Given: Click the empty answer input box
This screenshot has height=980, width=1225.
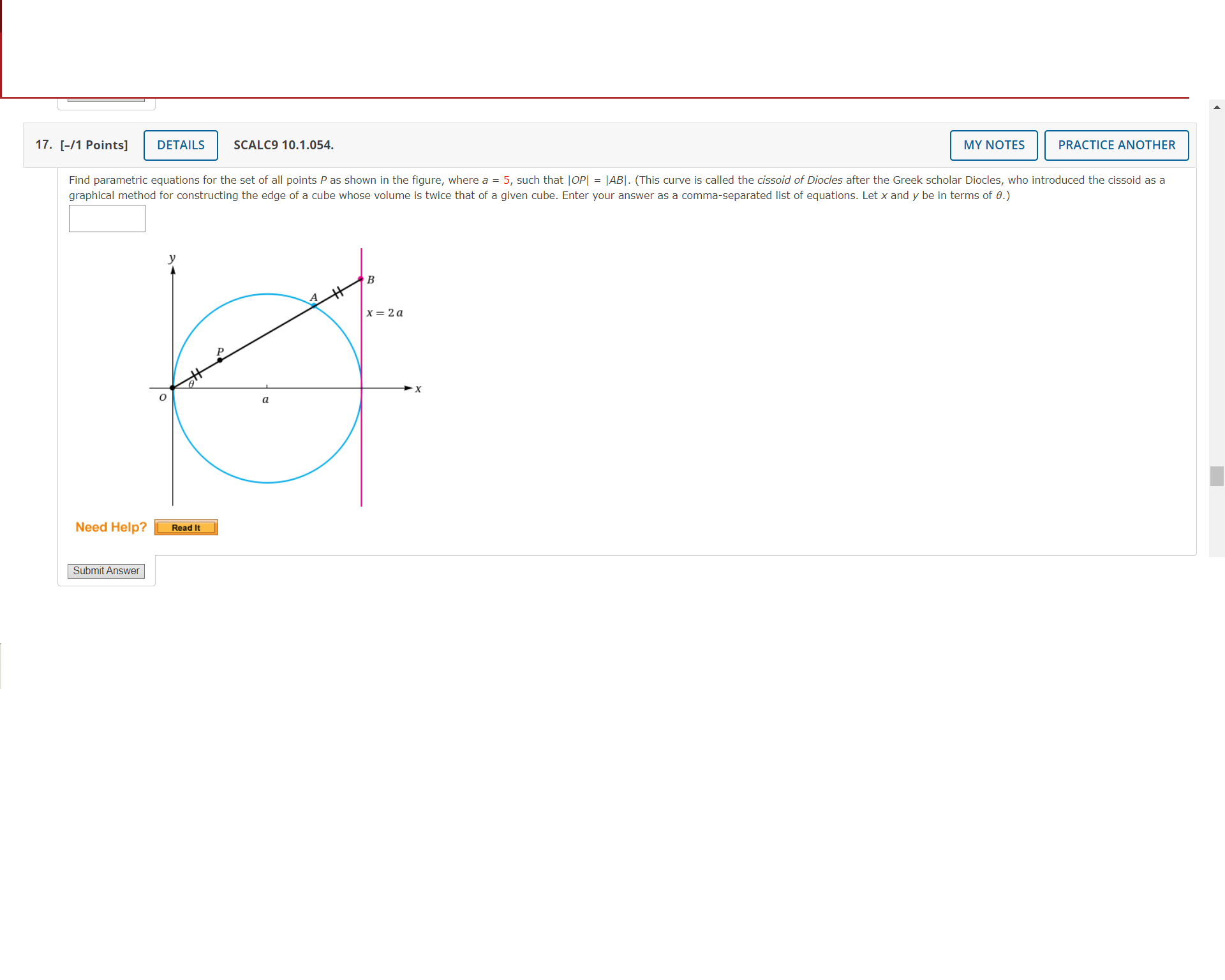Looking at the screenshot, I should 107,218.
